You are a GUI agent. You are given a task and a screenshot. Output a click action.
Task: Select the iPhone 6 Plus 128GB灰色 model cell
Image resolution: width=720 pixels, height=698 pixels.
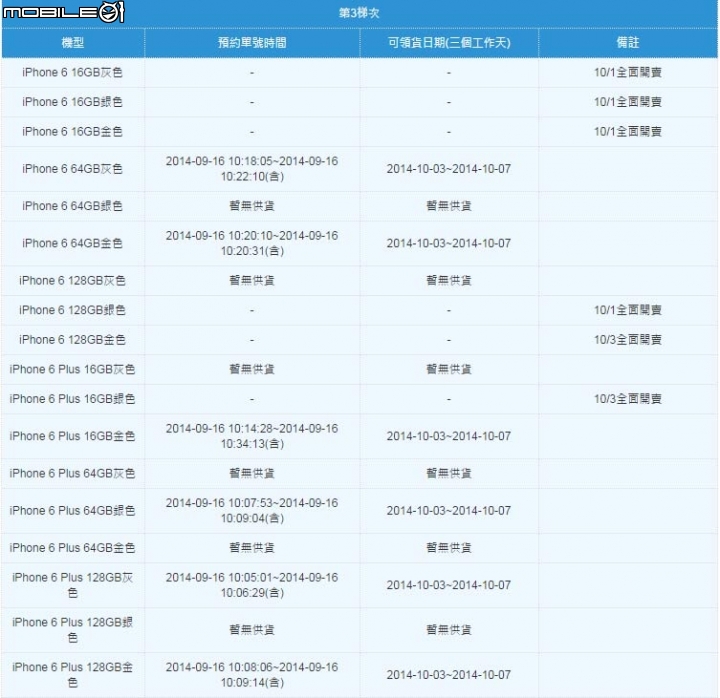tap(73, 585)
